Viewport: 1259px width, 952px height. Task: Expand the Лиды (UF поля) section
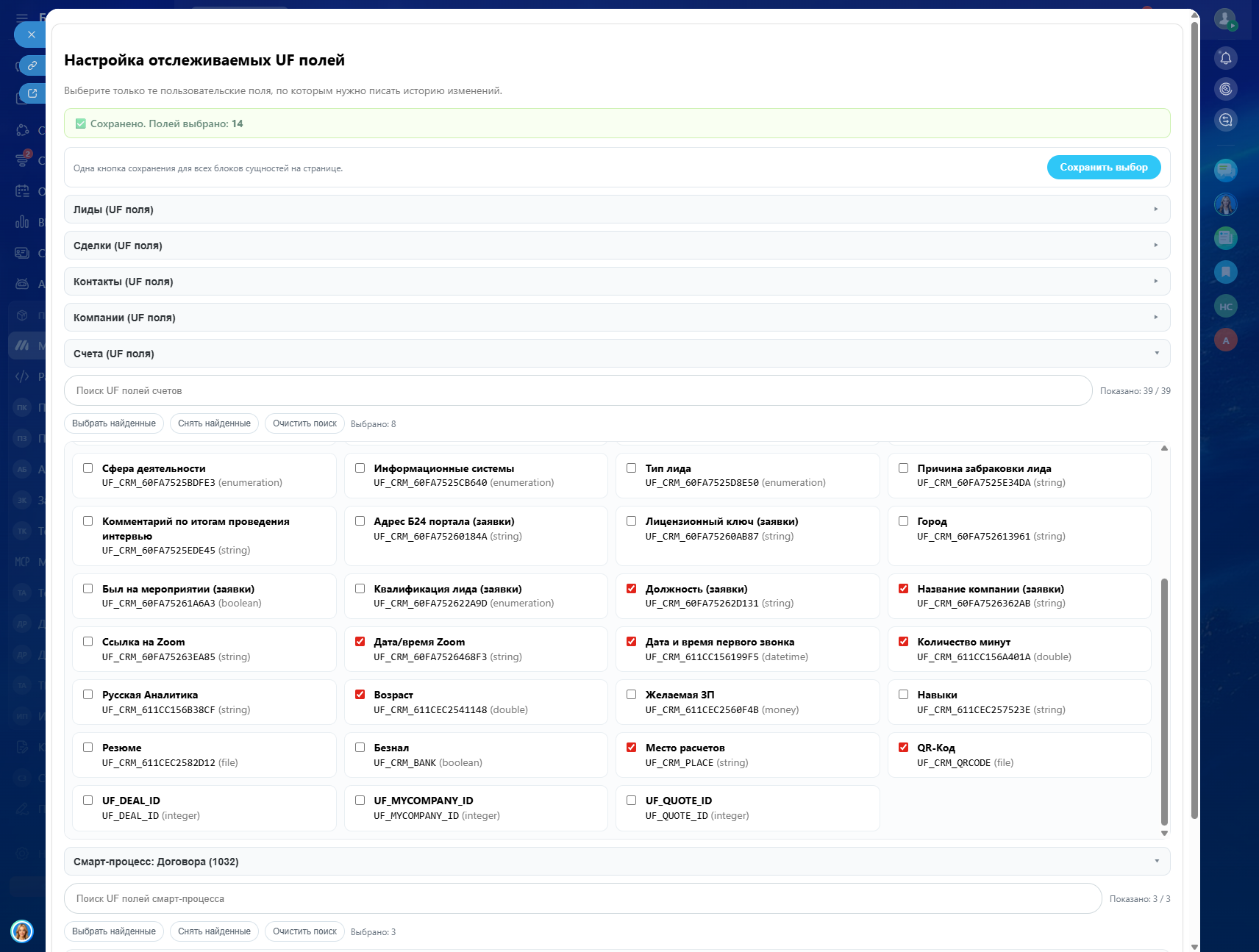pos(616,210)
